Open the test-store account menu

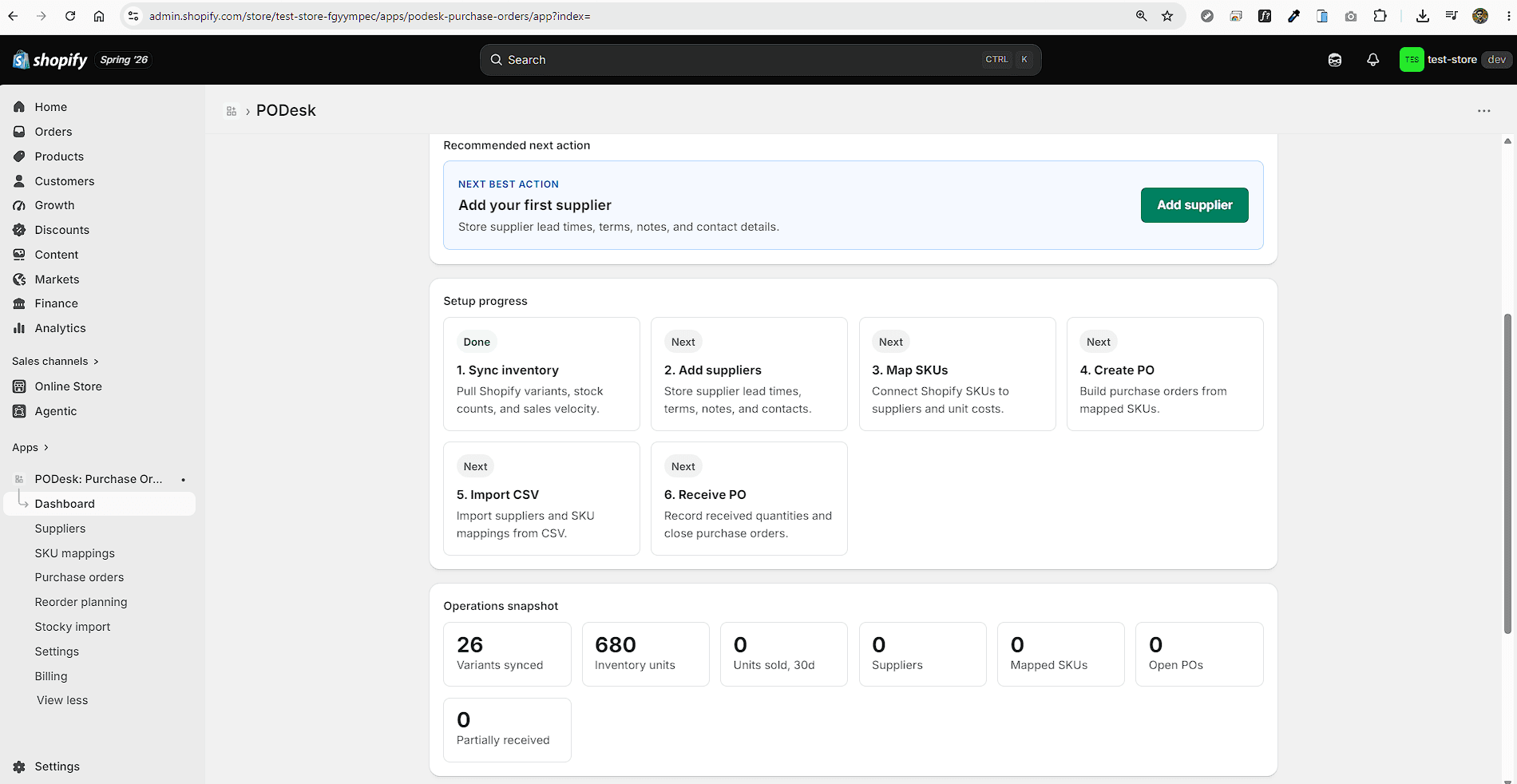coord(1455,60)
